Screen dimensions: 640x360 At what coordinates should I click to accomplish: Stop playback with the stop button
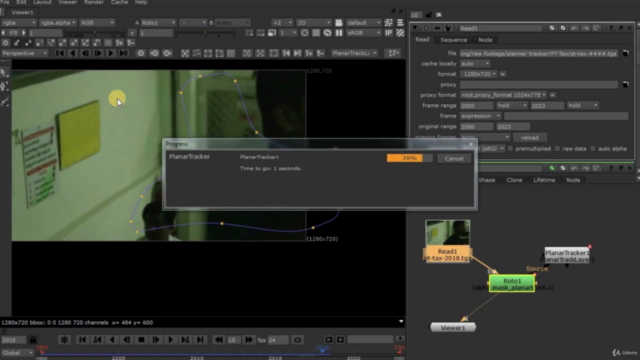click(x=141, y=340)
